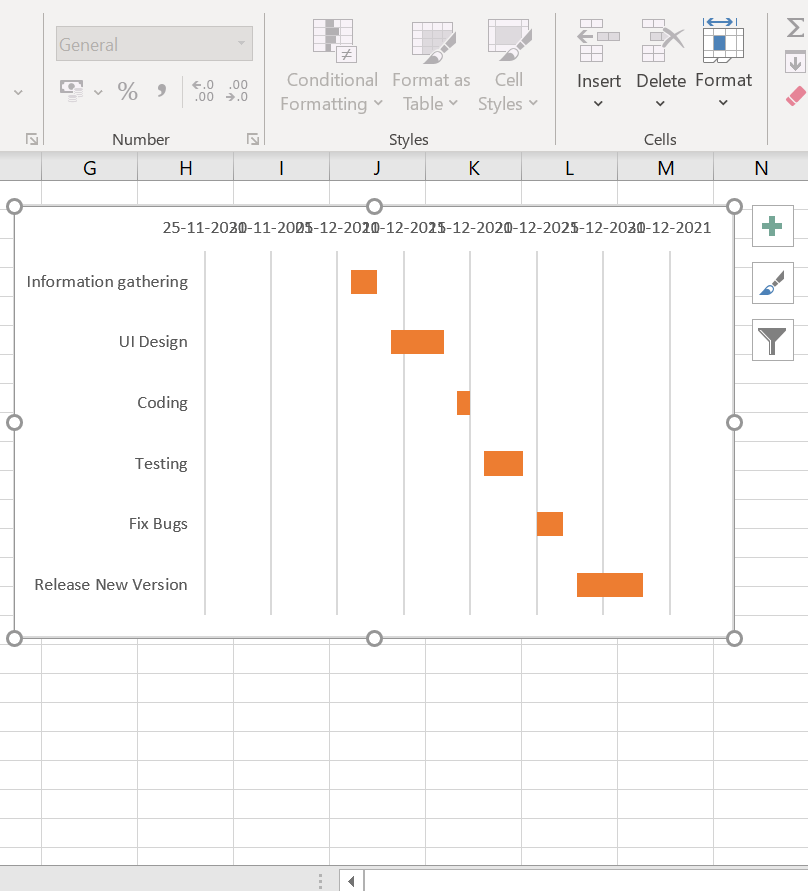
Task: Expand the Delete cells dropdown
Action: coord(660,103)
